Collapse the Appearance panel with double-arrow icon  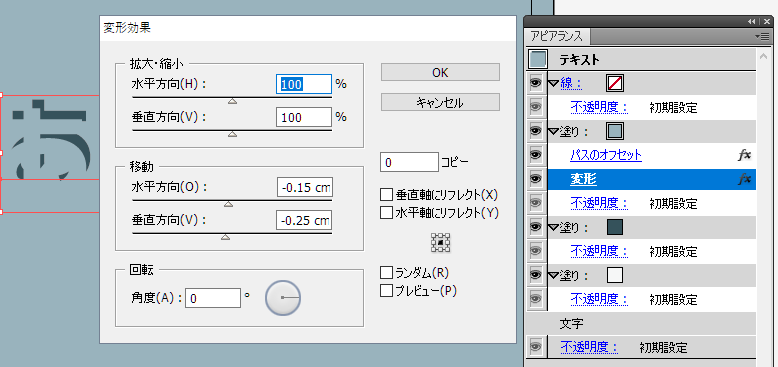[x=751, y=21]
